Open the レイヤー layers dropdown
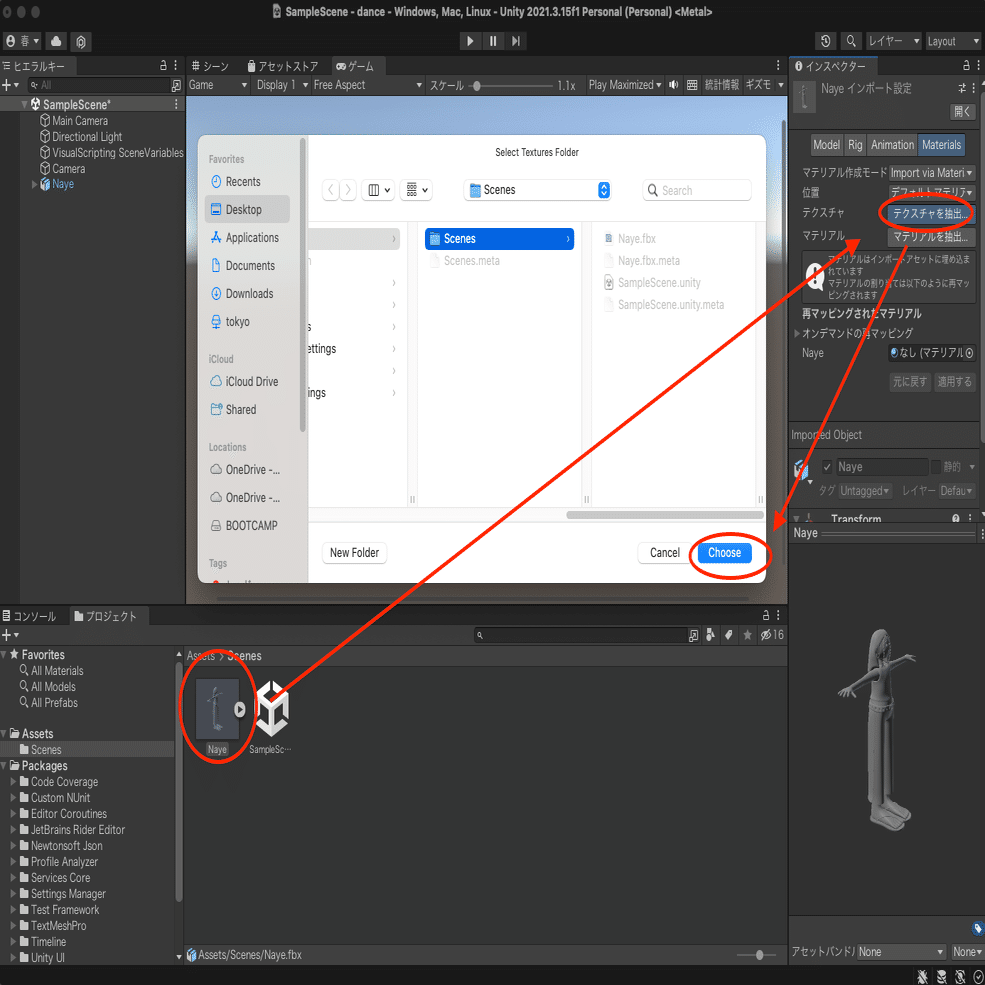 [x=893, y=41]
